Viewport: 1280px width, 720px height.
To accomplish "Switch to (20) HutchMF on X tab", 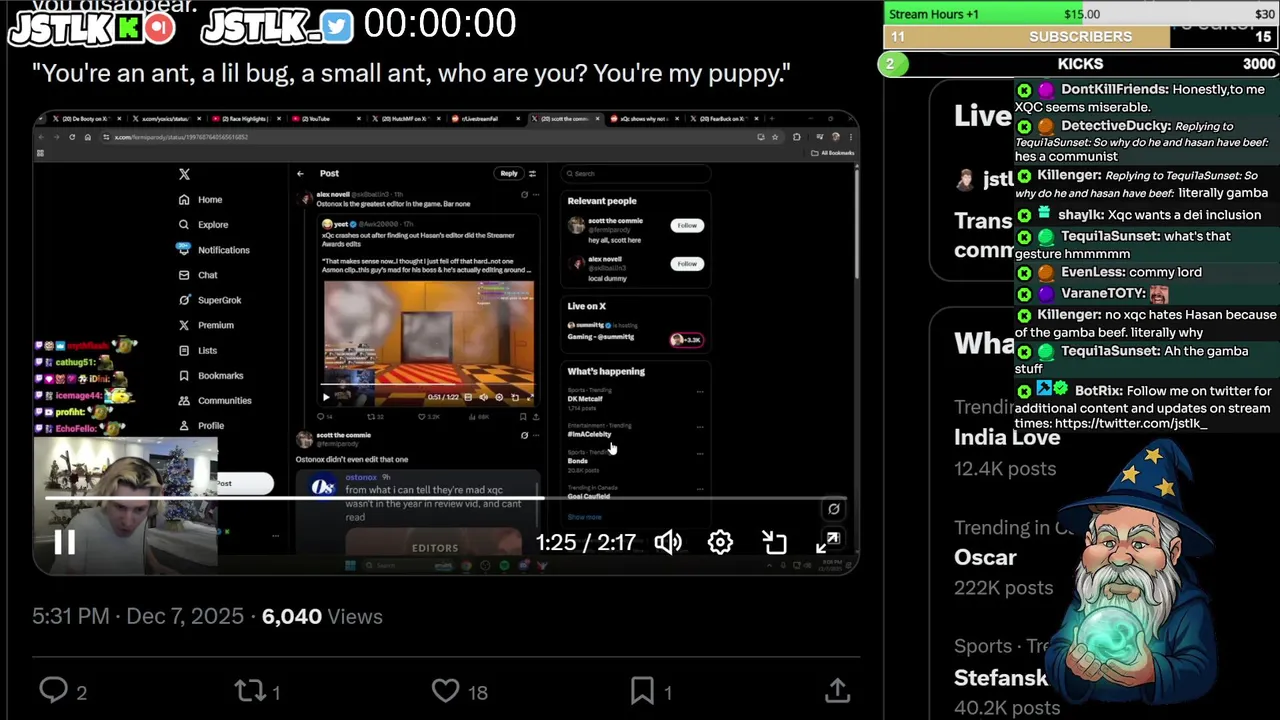I will pos(407,119).
